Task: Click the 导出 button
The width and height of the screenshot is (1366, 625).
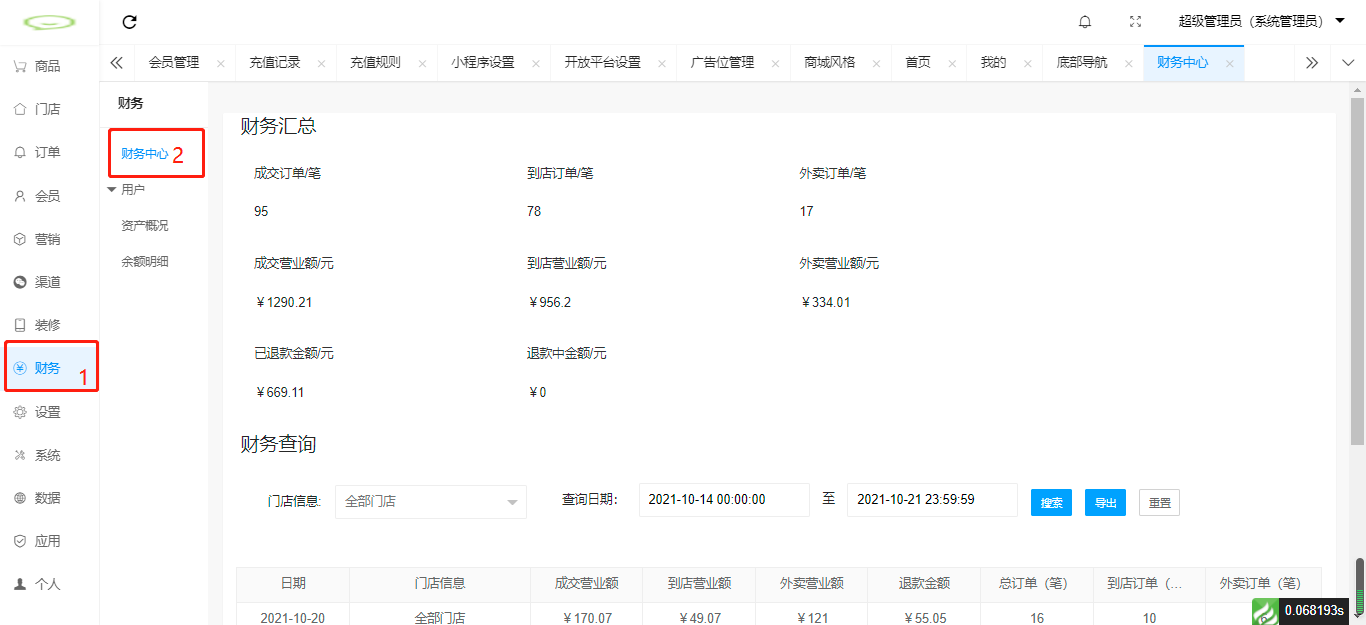Action: coord(1106,502)
